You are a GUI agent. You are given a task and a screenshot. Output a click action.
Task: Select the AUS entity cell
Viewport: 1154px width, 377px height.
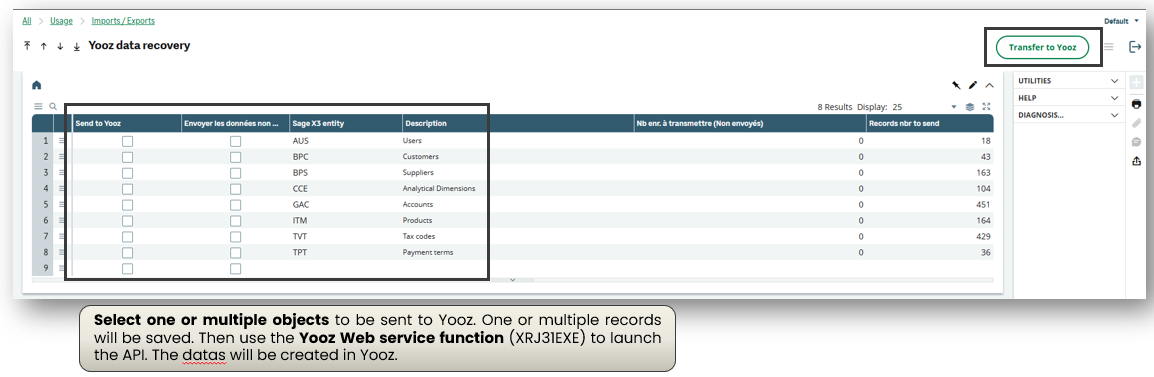tap(346, 141)
